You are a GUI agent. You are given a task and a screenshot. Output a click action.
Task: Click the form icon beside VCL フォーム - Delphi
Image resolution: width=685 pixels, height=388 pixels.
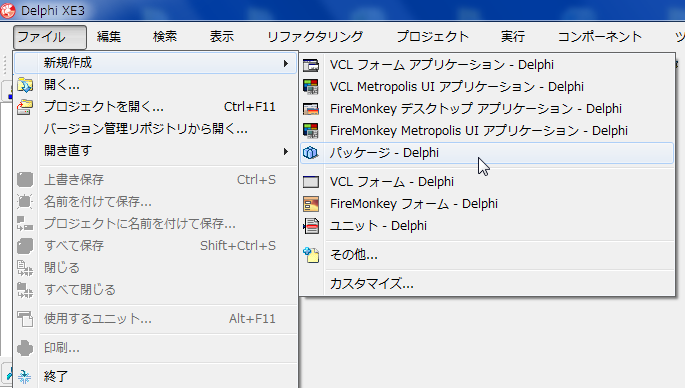(x=311, y=181)
